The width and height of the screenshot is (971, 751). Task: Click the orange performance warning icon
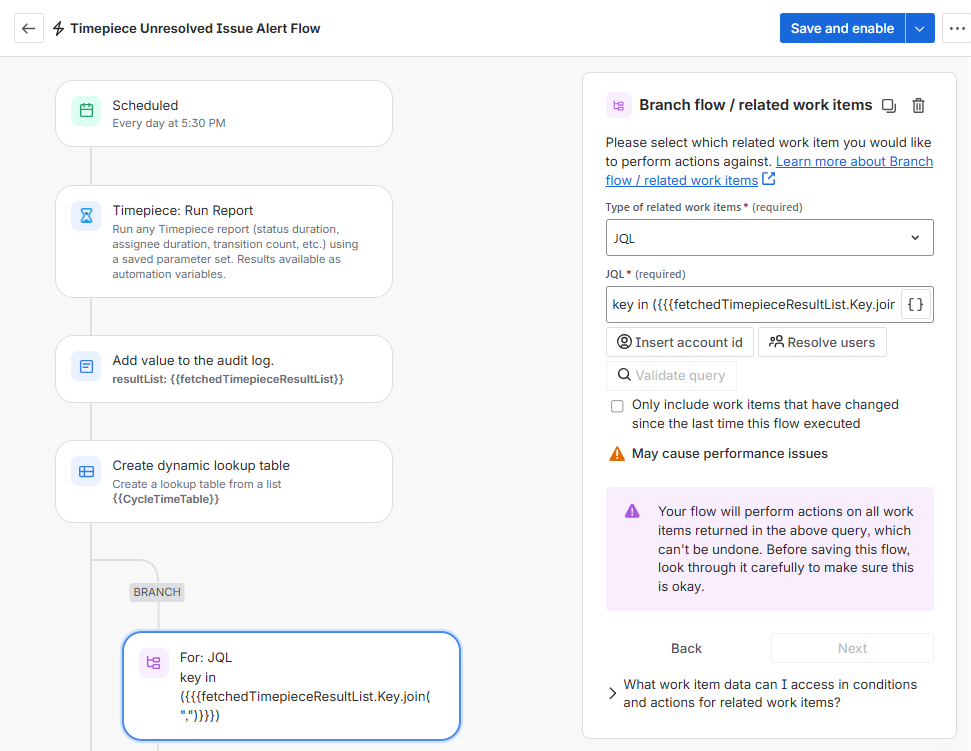[x=617, y=454]
